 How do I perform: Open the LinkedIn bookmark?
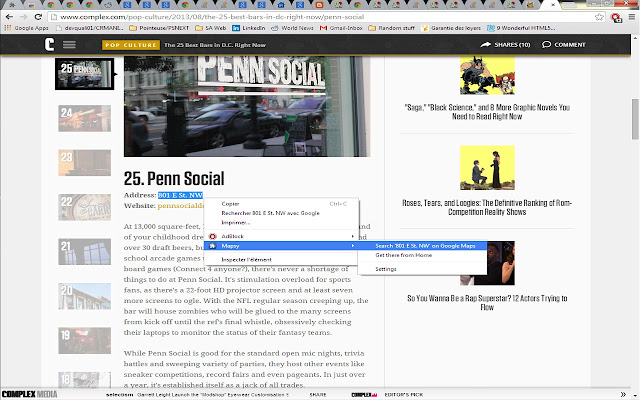[x=249, y=28]
